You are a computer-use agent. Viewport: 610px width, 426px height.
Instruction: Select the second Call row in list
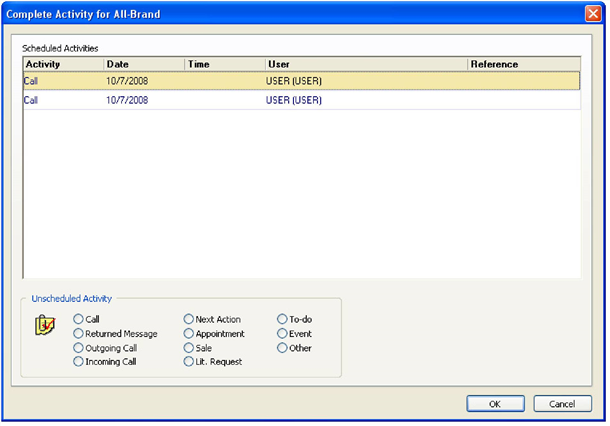tap(300, 100)
